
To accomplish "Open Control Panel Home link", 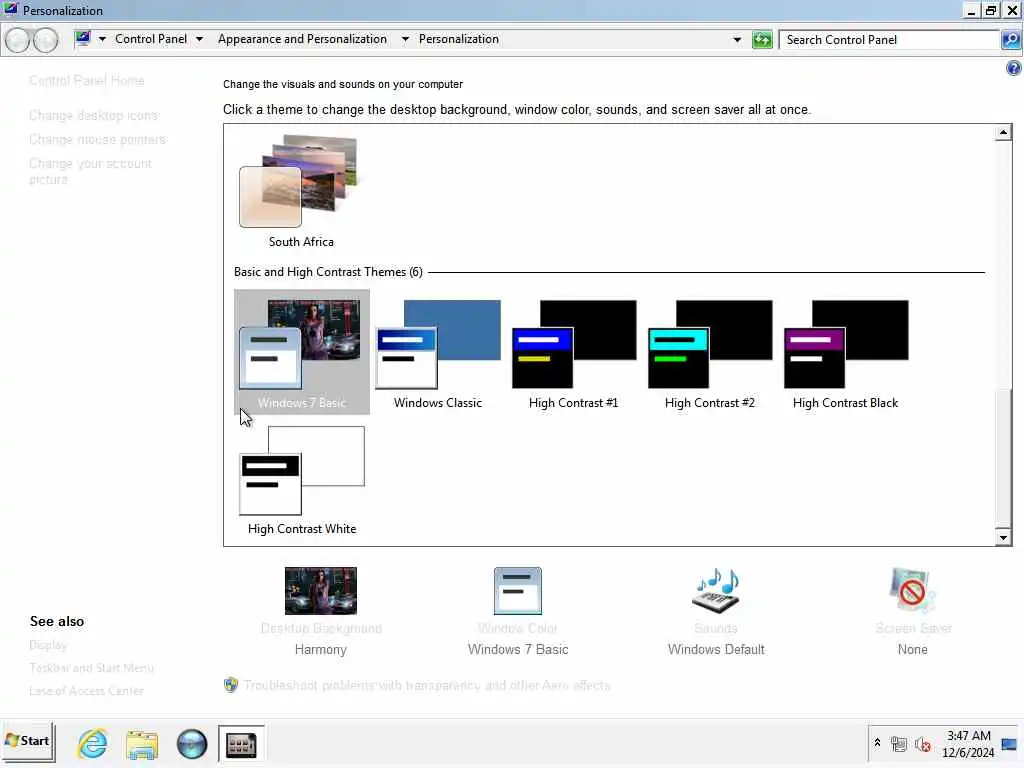I will pos(86,80).
